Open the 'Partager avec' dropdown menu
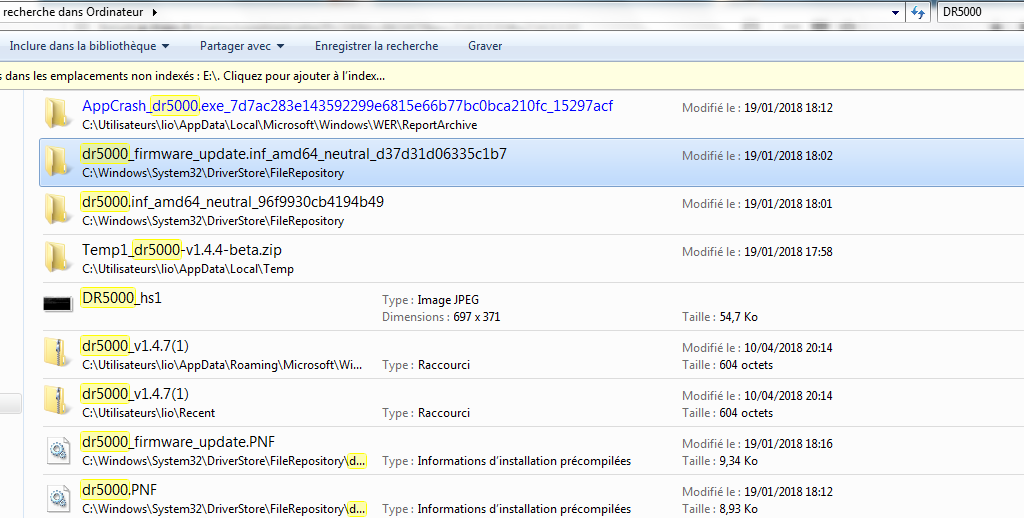Viewport: 1024px width, 518px height. coord(242,46)
